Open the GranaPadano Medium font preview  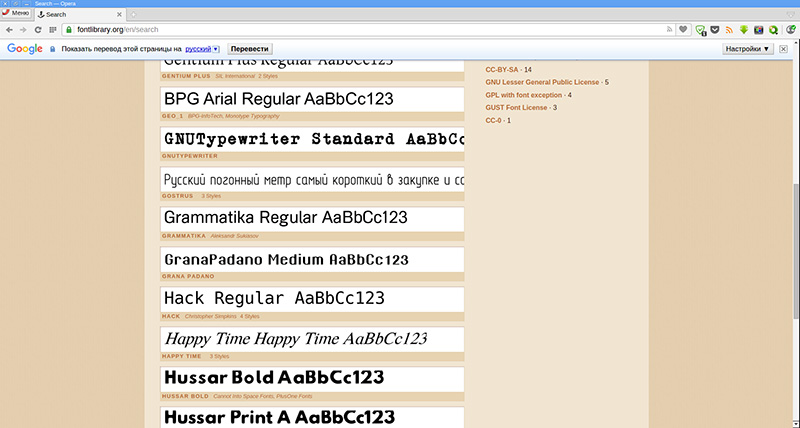coord(312,260)
